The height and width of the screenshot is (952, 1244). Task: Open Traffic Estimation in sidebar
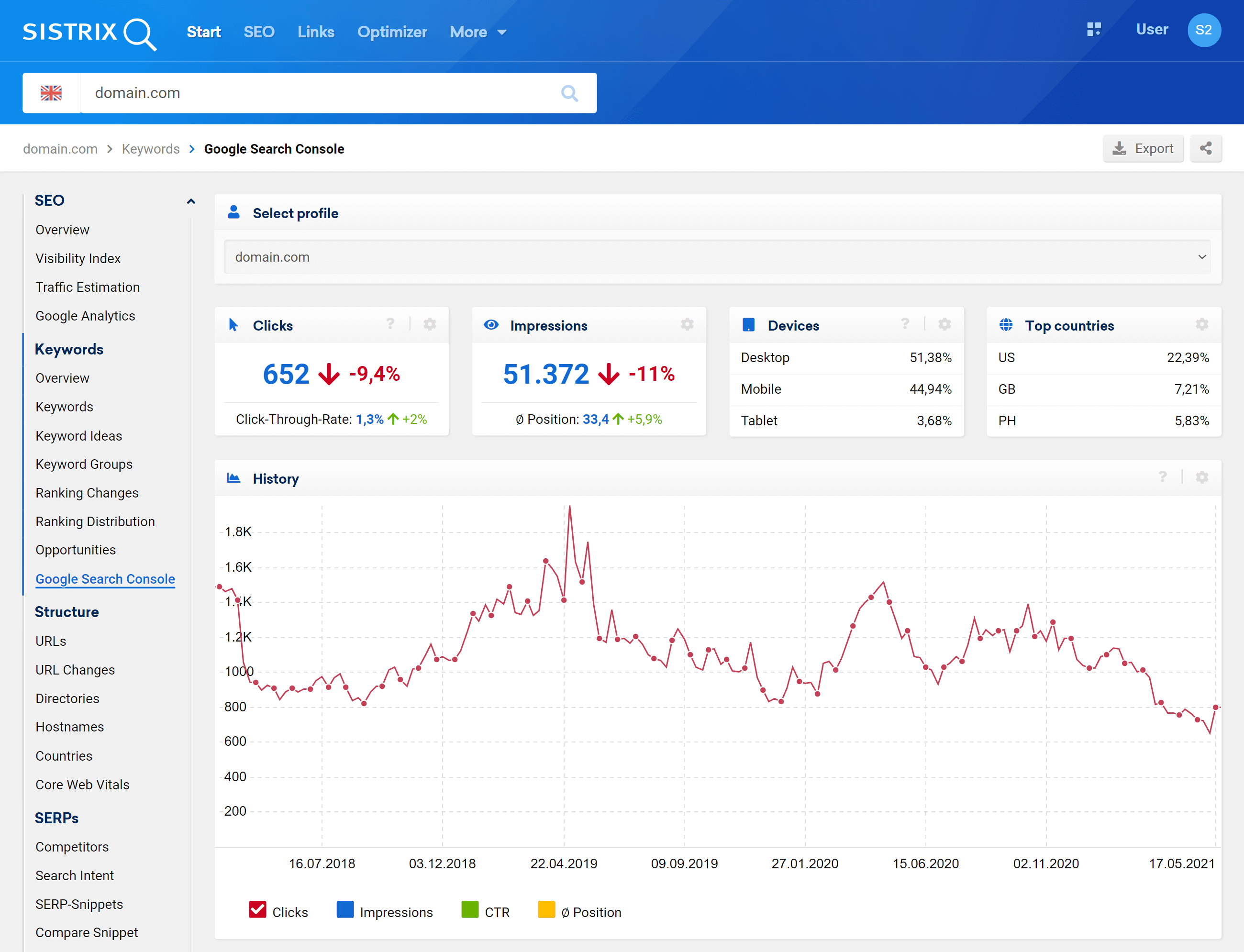(x=87, y=288)
